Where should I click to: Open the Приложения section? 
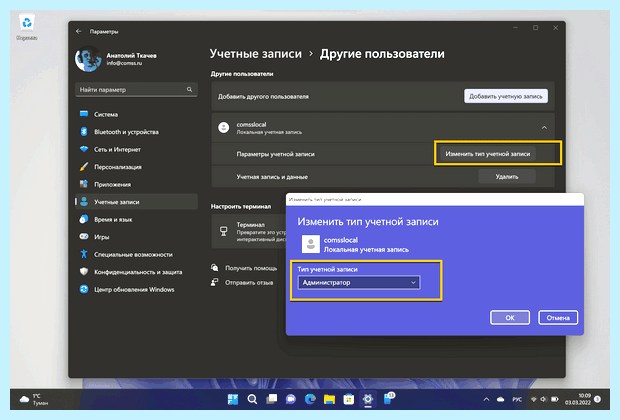(136, 184)
